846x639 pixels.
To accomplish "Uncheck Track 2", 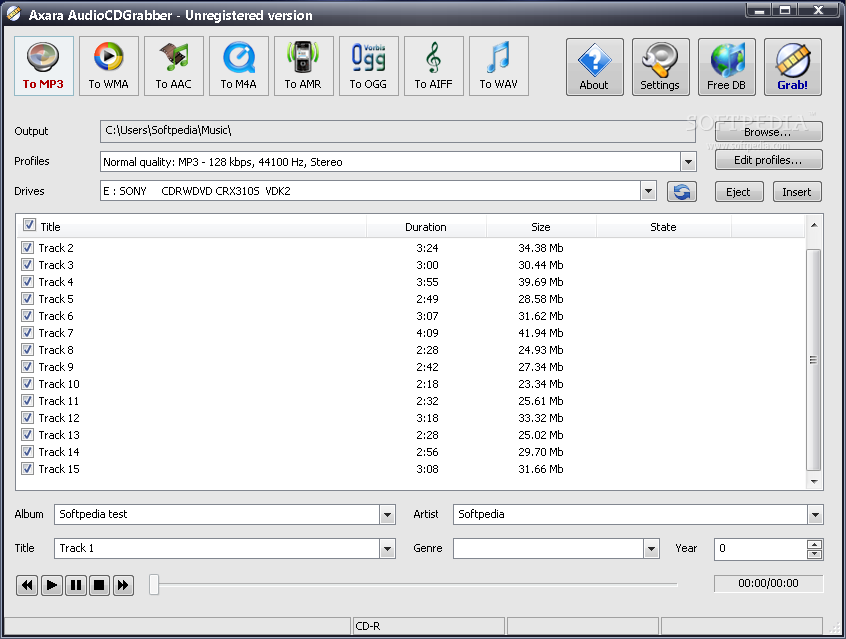I will pos(28,248).
